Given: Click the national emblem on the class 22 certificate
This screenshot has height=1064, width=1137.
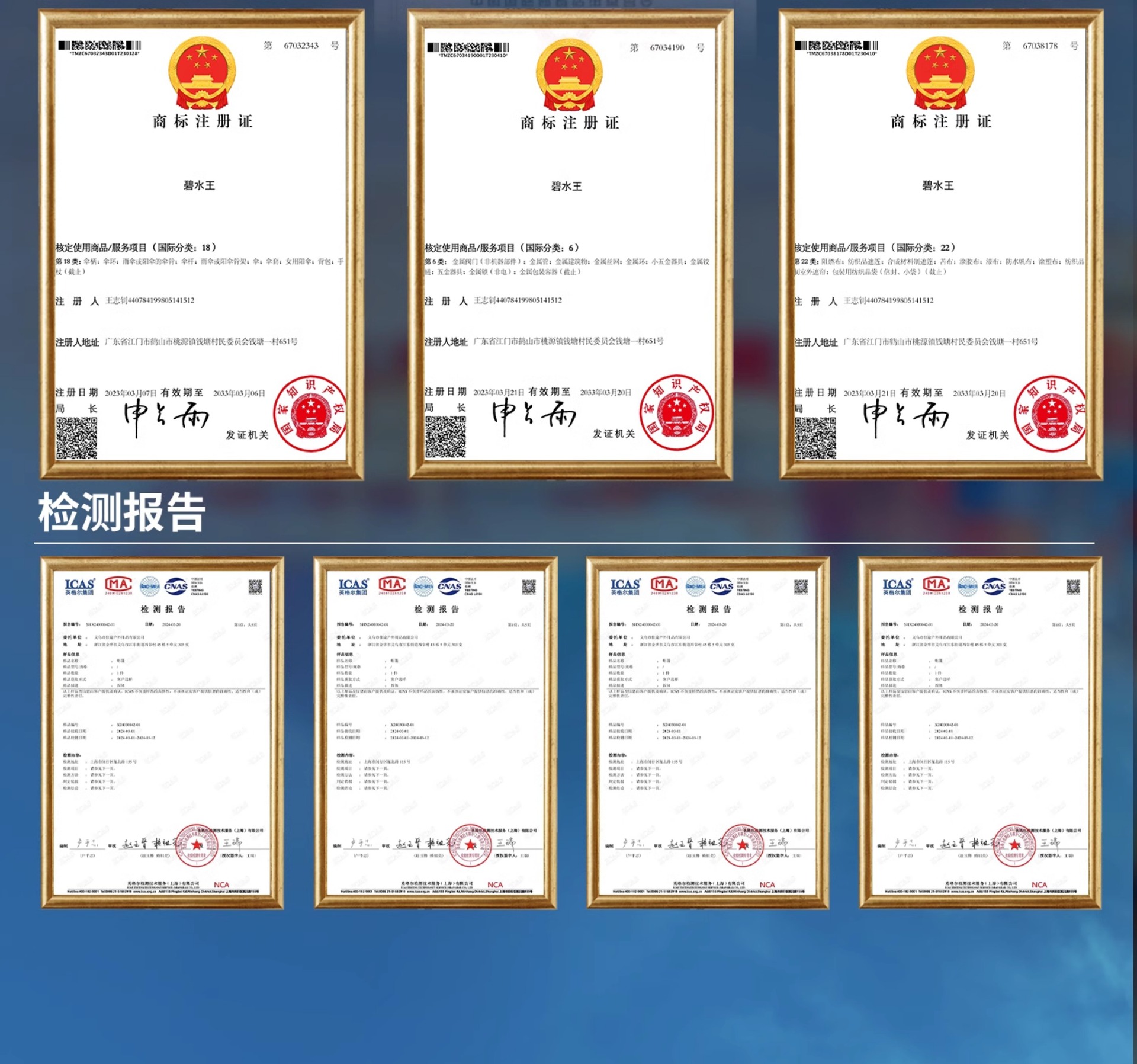Looking at the screenshot, I should 940,73.
